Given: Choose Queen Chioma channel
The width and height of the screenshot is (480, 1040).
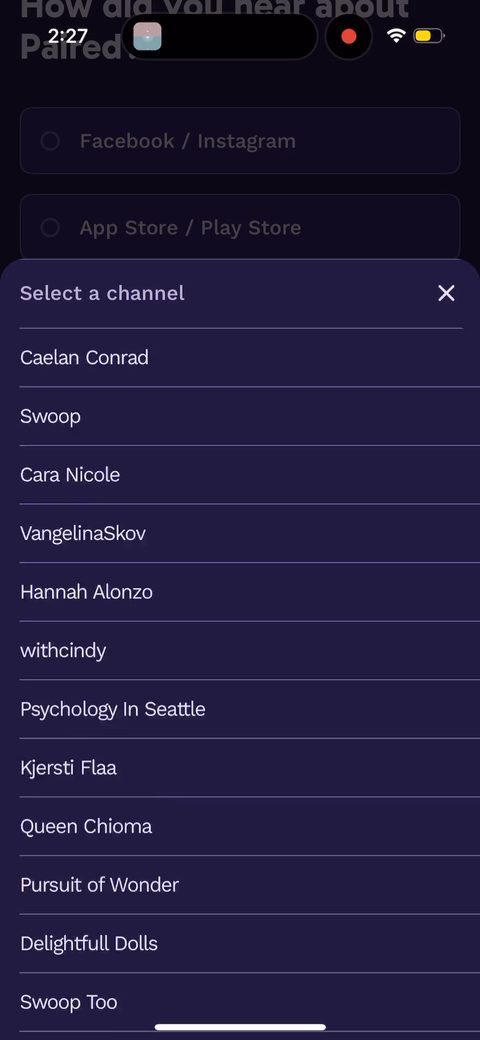Looking at the screenshot, I should click(x=241, y=826).
